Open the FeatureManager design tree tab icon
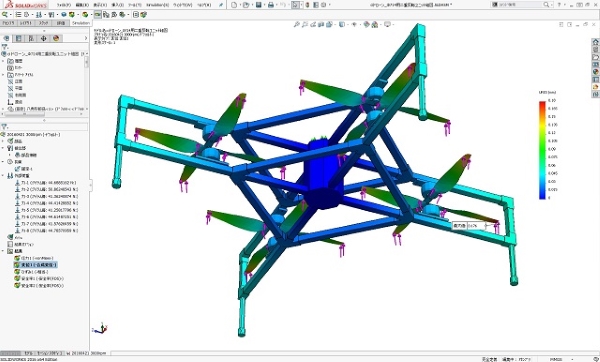Screen dimensions: 600x362 (7, 38)
